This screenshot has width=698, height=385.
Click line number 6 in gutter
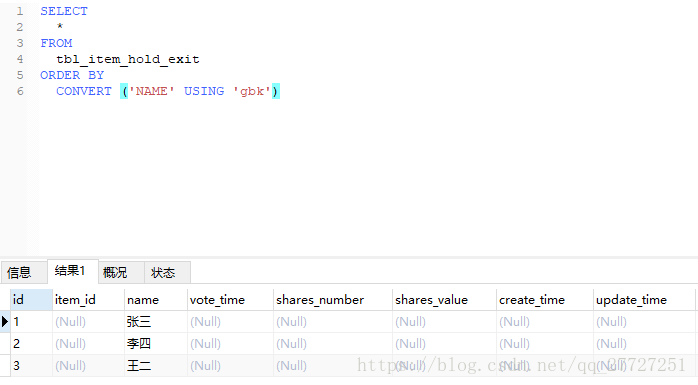(20, 91)
